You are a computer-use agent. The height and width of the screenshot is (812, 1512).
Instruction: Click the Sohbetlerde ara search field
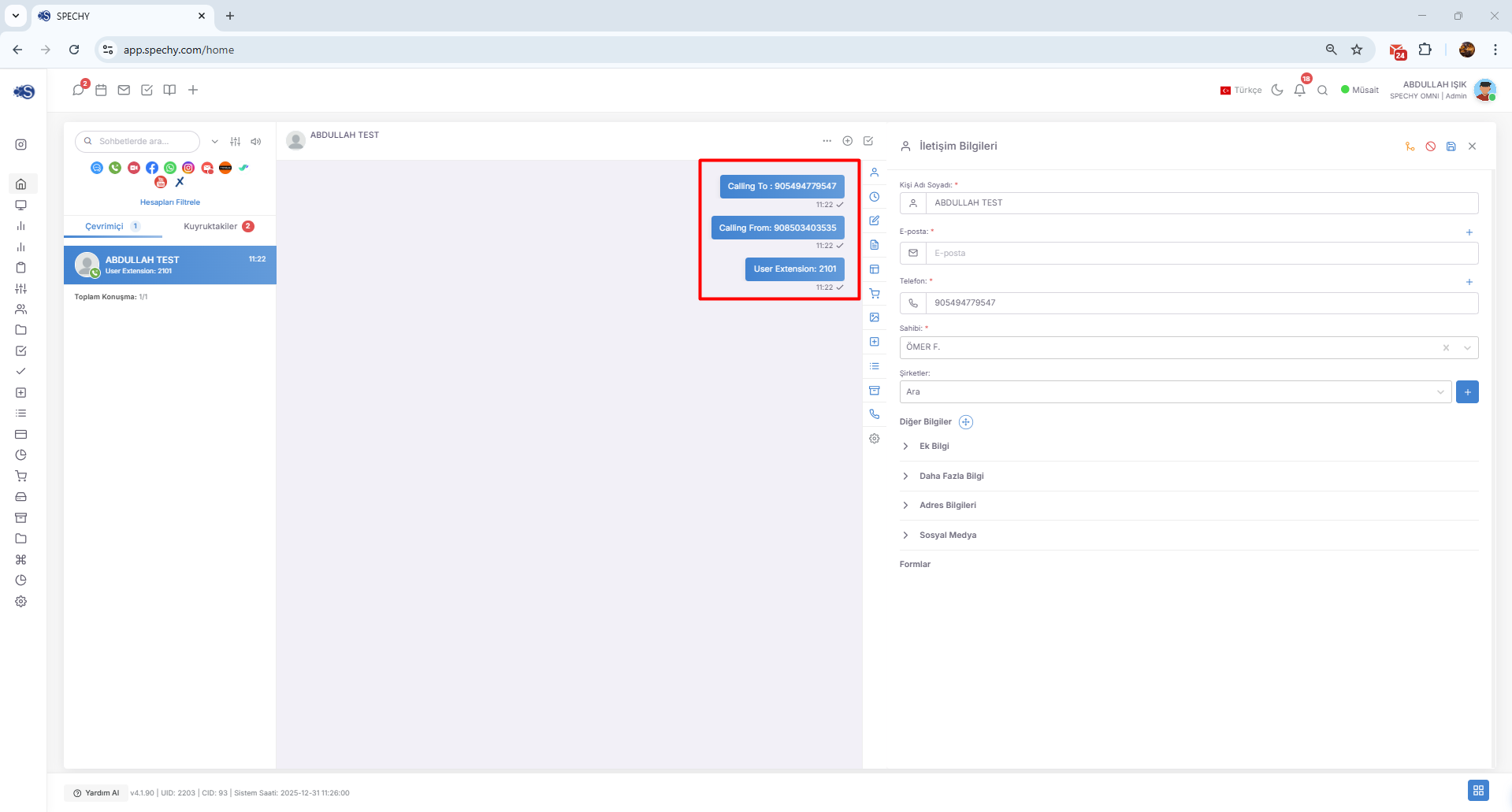138,142
